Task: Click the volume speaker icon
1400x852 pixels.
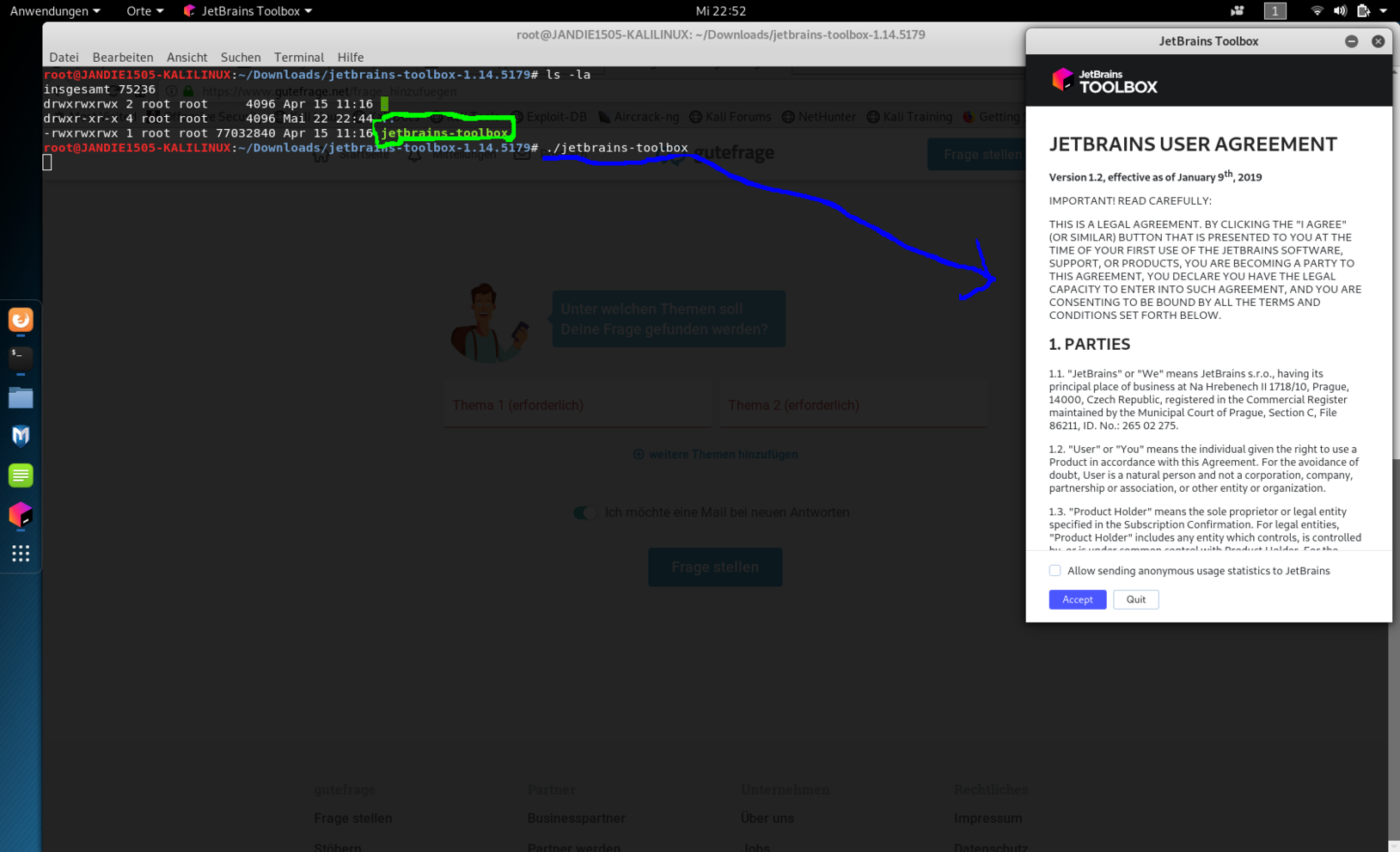Action: coord(1339,11)
